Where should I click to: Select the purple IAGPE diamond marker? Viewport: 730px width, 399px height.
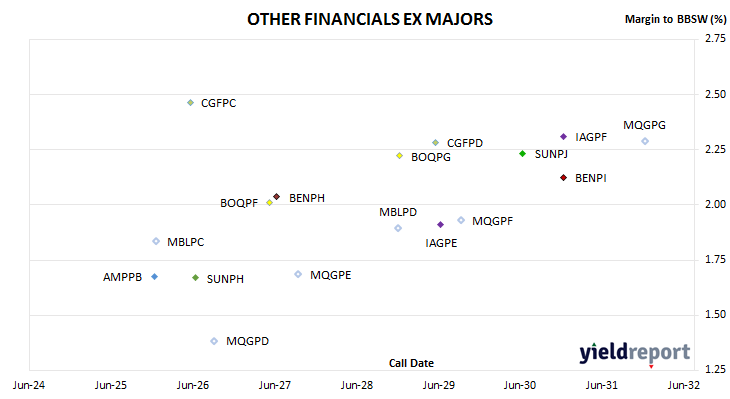click(440, 225)
